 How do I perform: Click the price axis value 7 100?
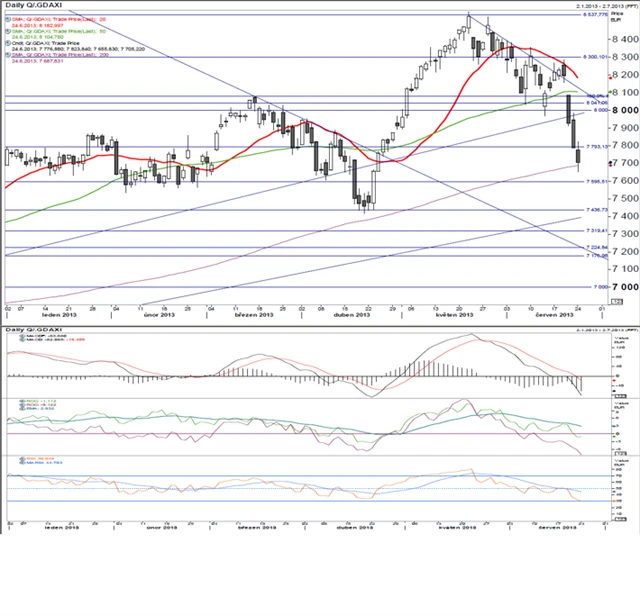pyautogui.click(x=625, y=269)
